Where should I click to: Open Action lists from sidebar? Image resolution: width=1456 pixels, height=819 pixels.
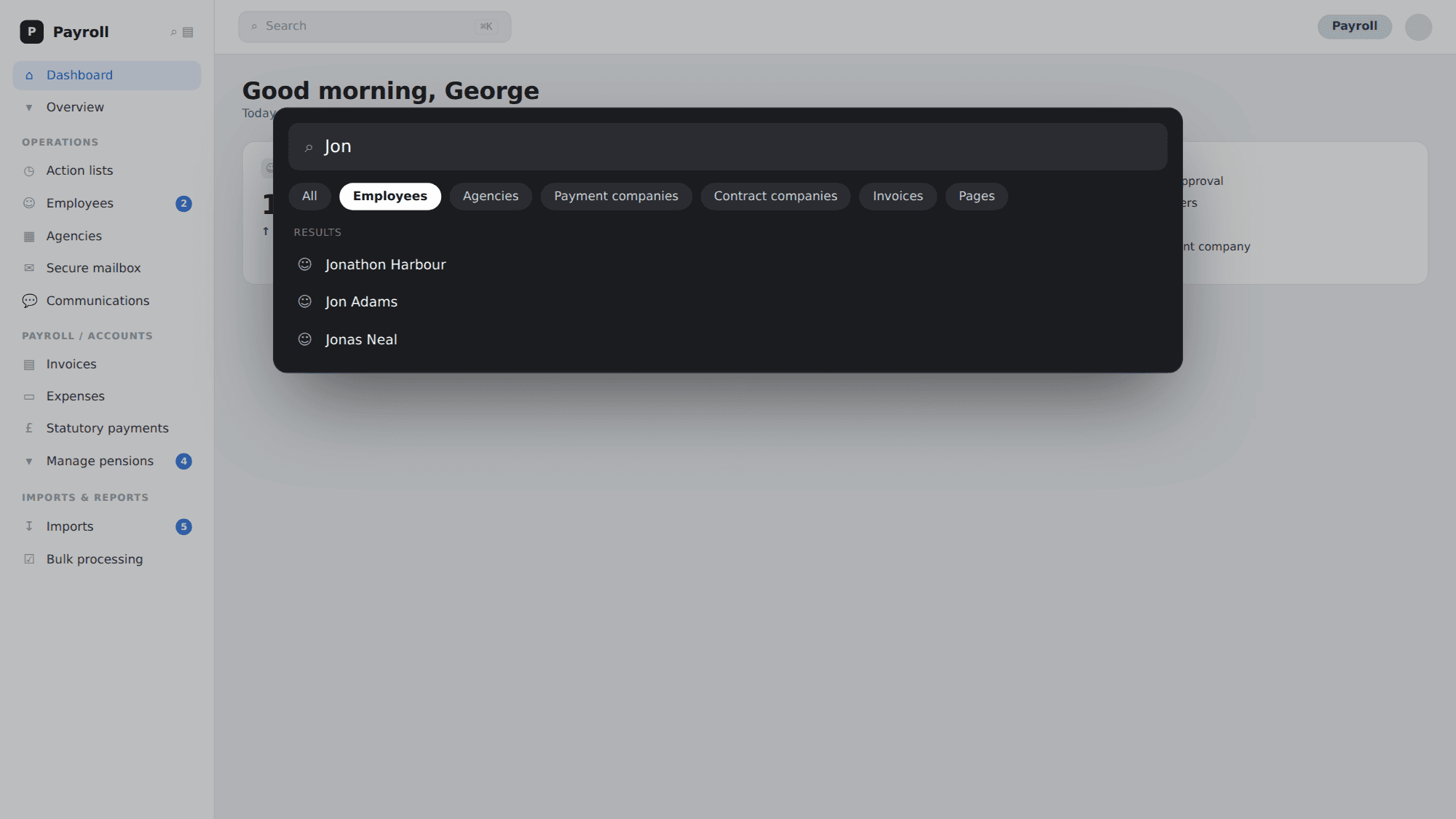click(107, 170)
